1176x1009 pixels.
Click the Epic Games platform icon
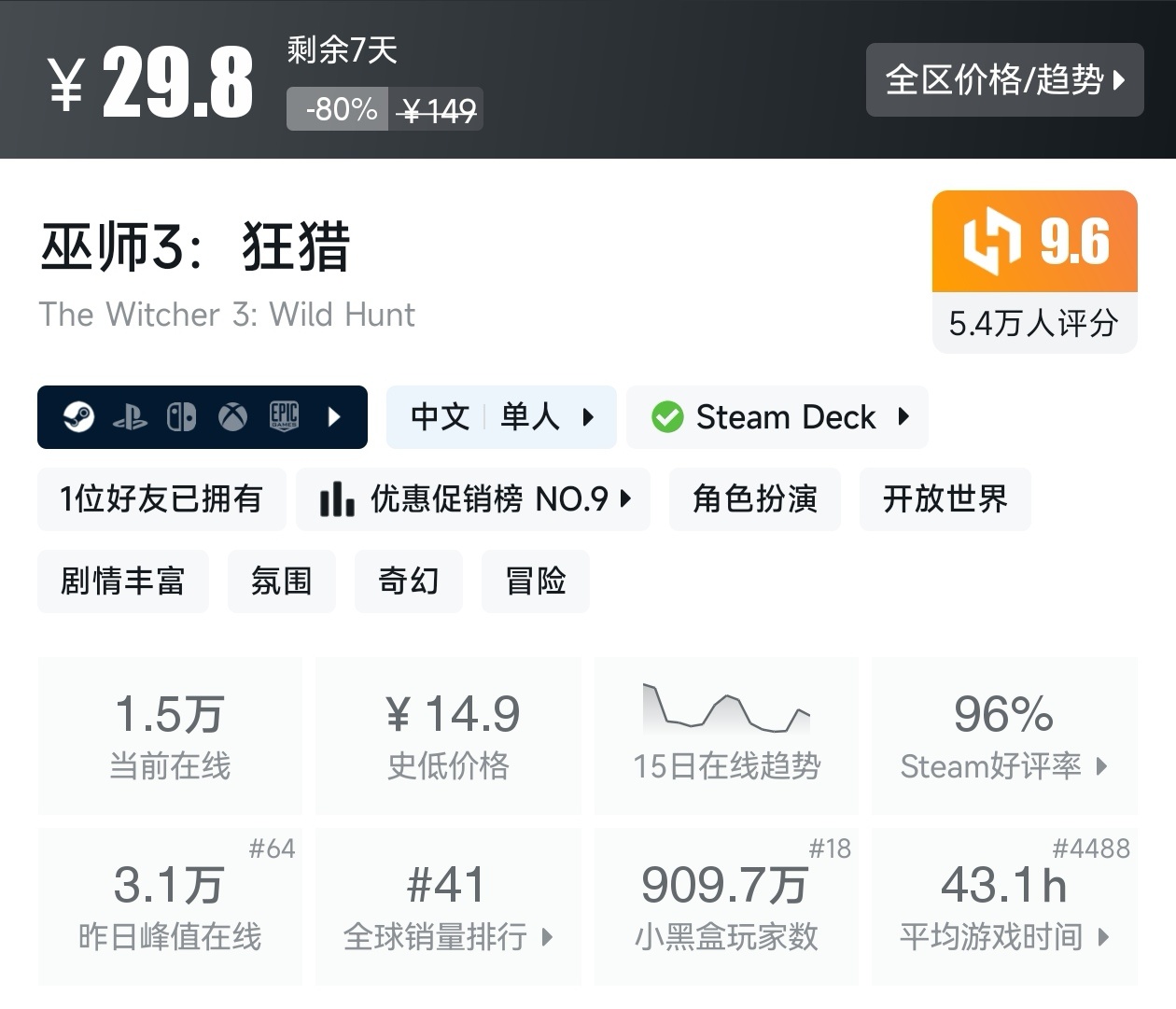click(284, 416)
